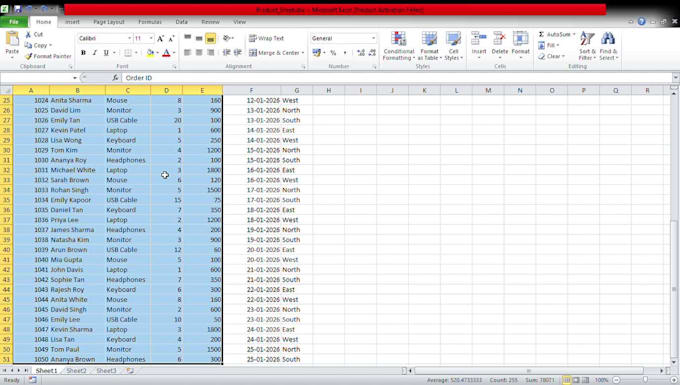Apply Comma Style
The height and width of the screenshot is (385, 680).
(345, 52)
